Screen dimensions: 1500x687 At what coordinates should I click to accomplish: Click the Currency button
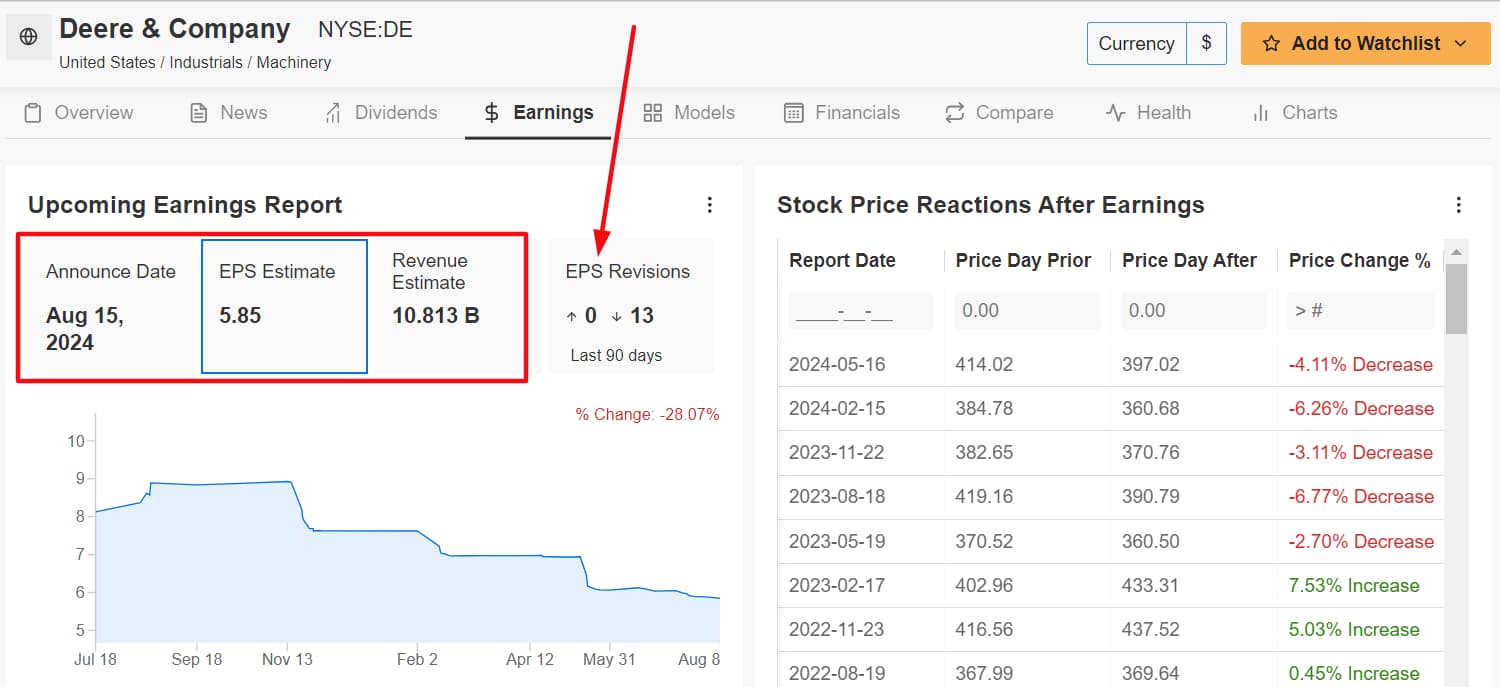pos(1137,44)
